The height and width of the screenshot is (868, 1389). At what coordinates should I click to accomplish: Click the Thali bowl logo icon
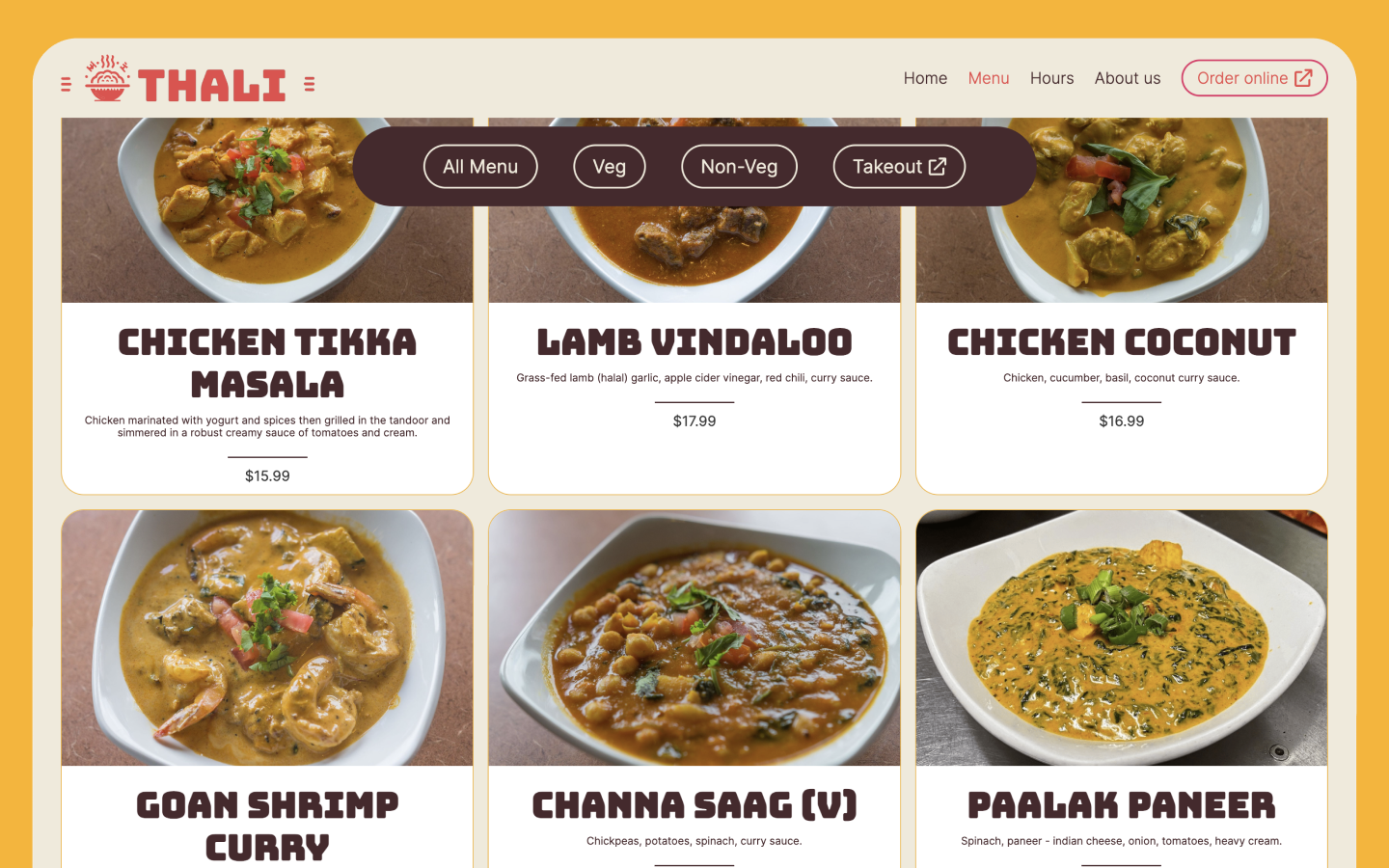coord(107,78)
